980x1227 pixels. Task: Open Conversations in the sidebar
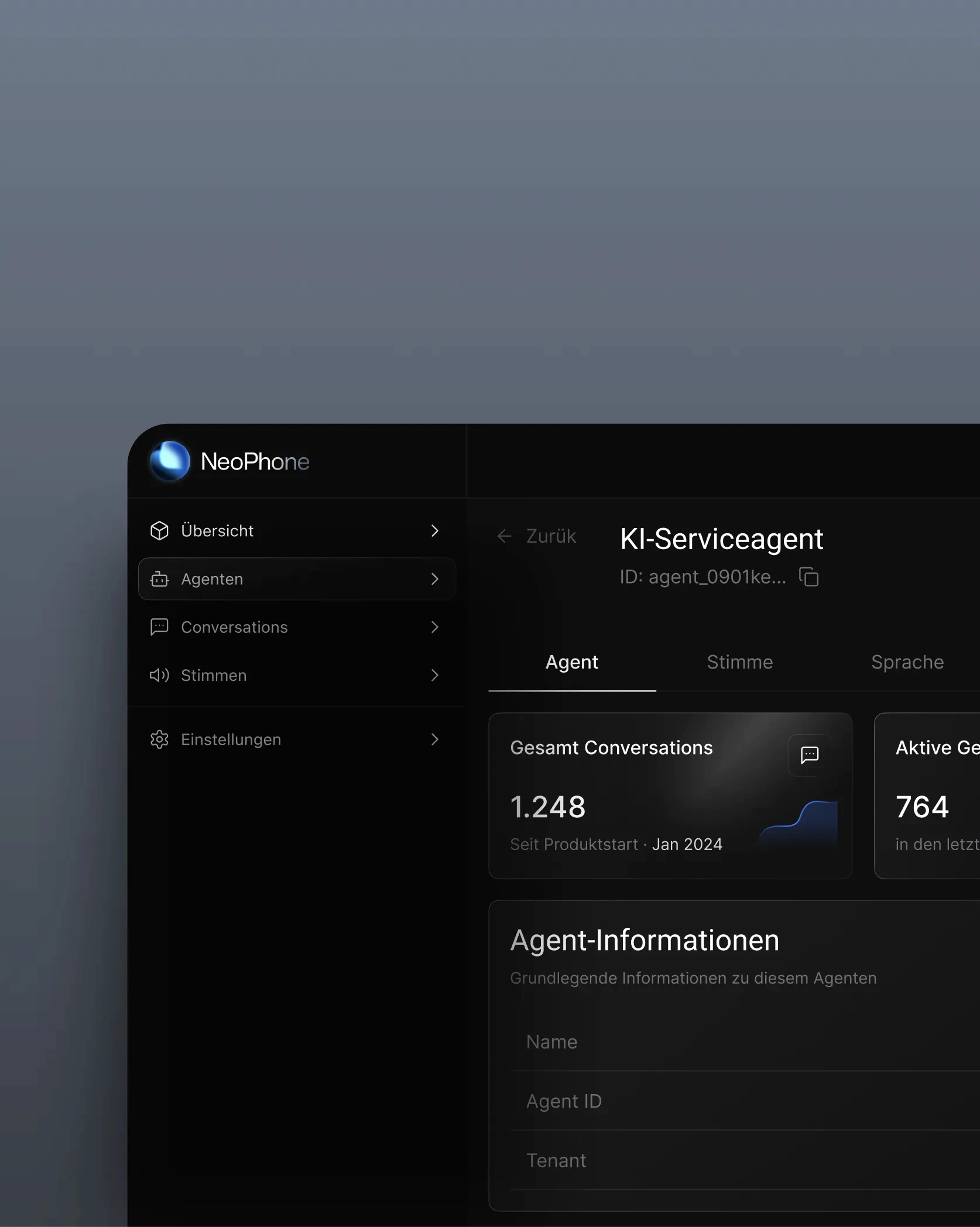(x=297, y=627)
